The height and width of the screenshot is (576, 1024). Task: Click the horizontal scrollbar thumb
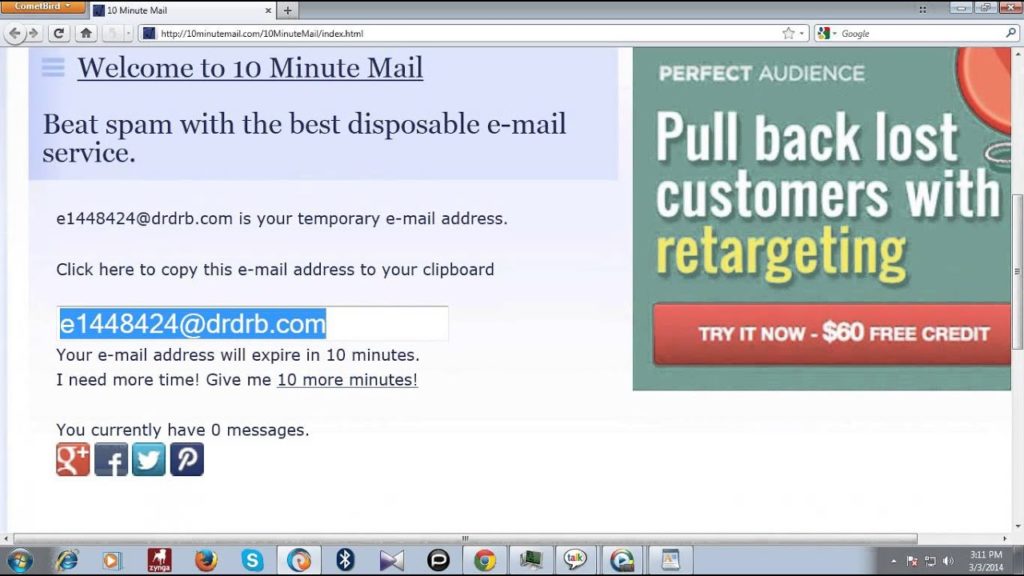click(x=465, y=539)
